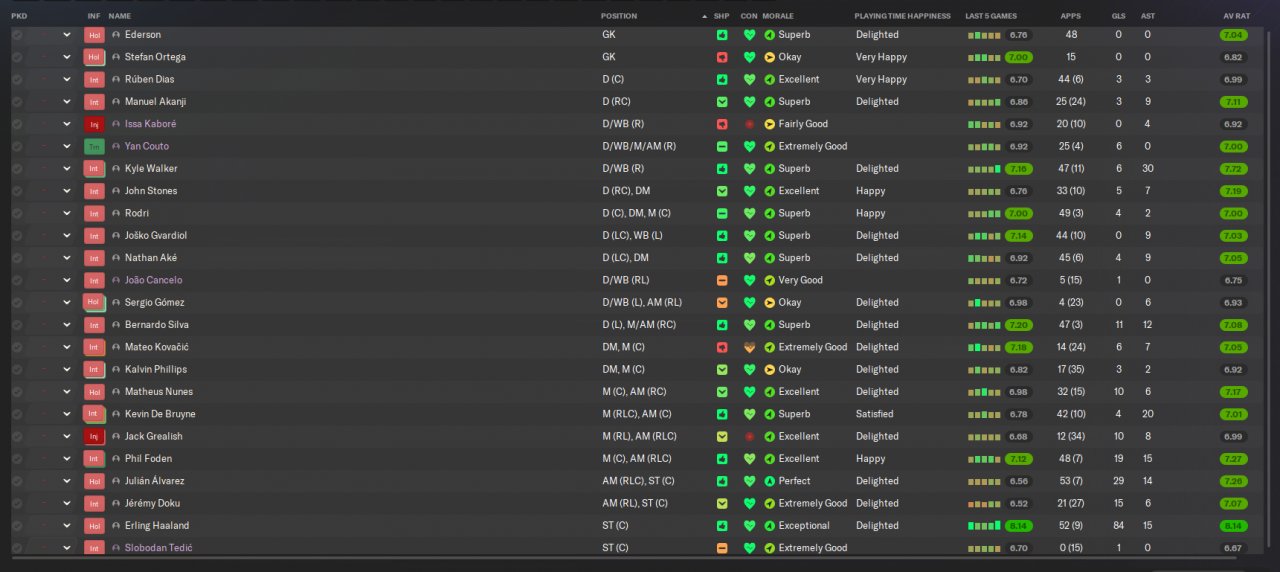1280x572 pixels.
Task: Open Bernardo Silva's player profile
Action: pyautogui.click(x=158, y=325)
